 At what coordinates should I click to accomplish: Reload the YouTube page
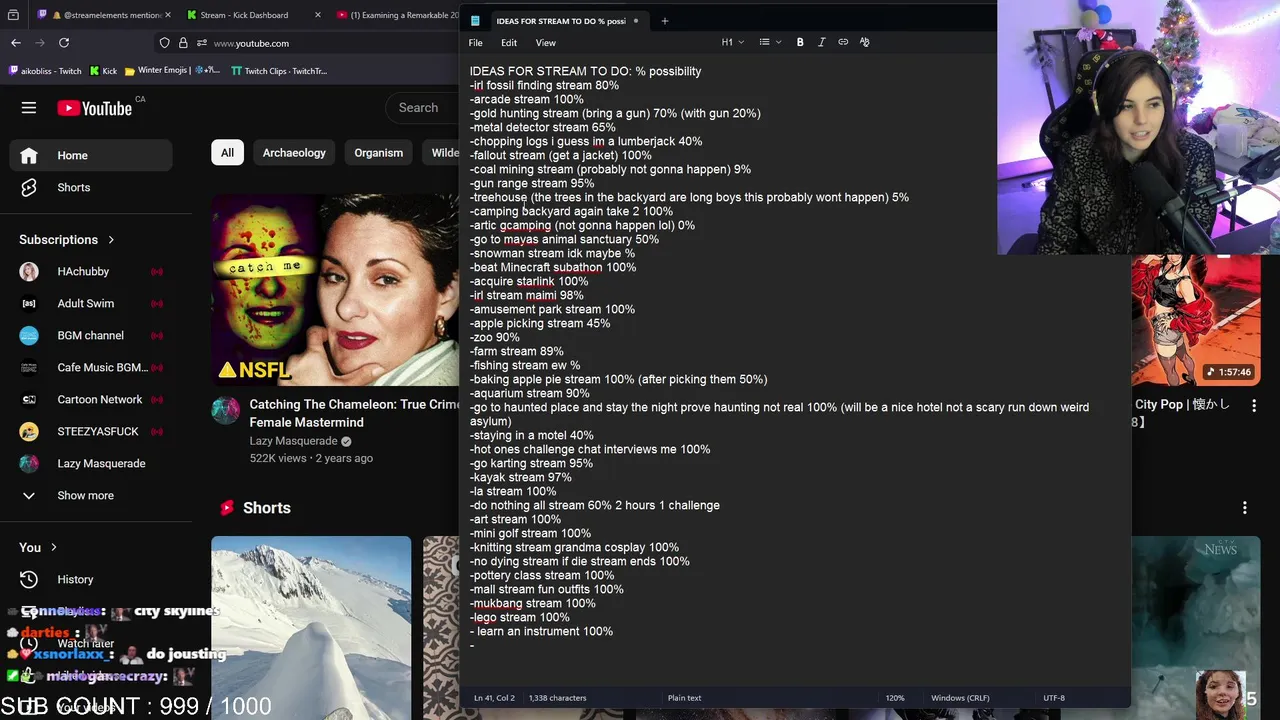(64, 43)
